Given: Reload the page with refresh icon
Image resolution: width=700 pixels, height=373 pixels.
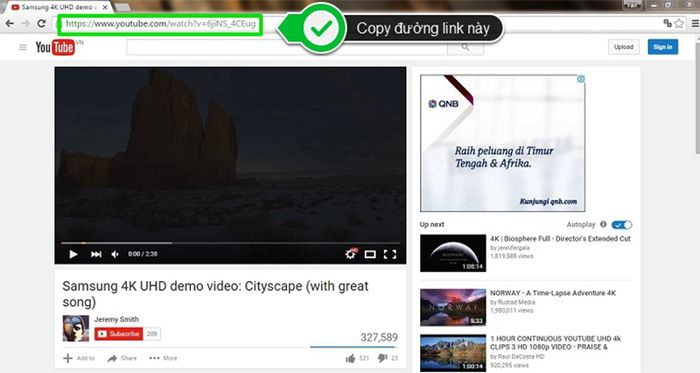Looking at the screenshot, I should 42,24.
